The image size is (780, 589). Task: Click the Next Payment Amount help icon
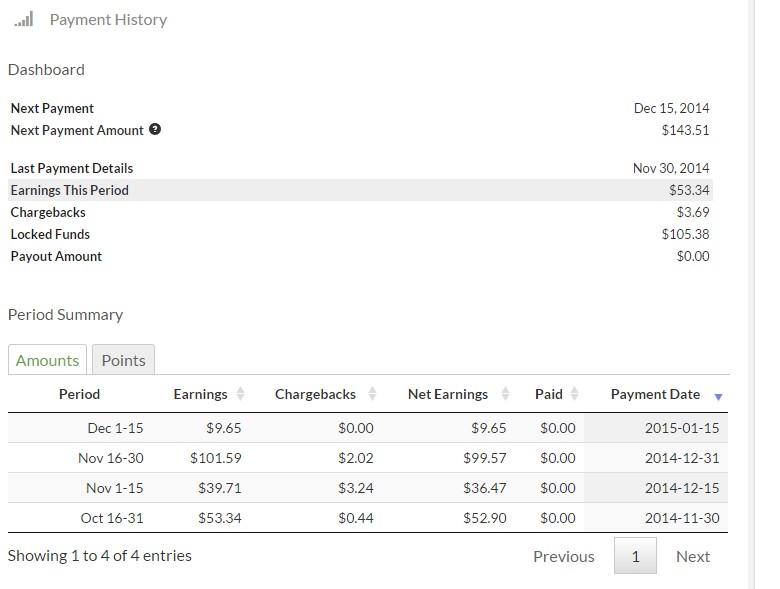(155, 130)
